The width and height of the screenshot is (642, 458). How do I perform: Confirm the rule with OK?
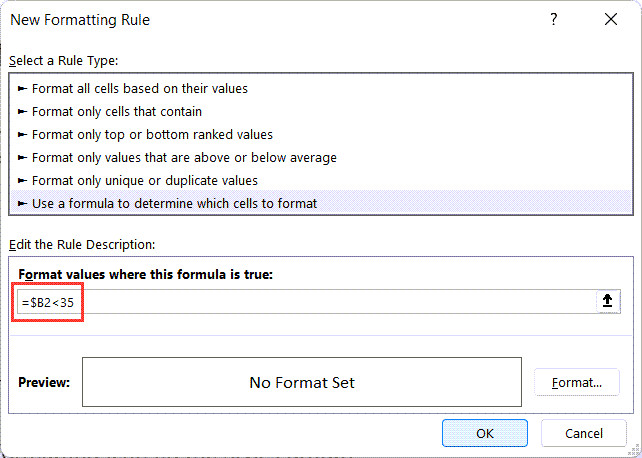tap(485, 433)
